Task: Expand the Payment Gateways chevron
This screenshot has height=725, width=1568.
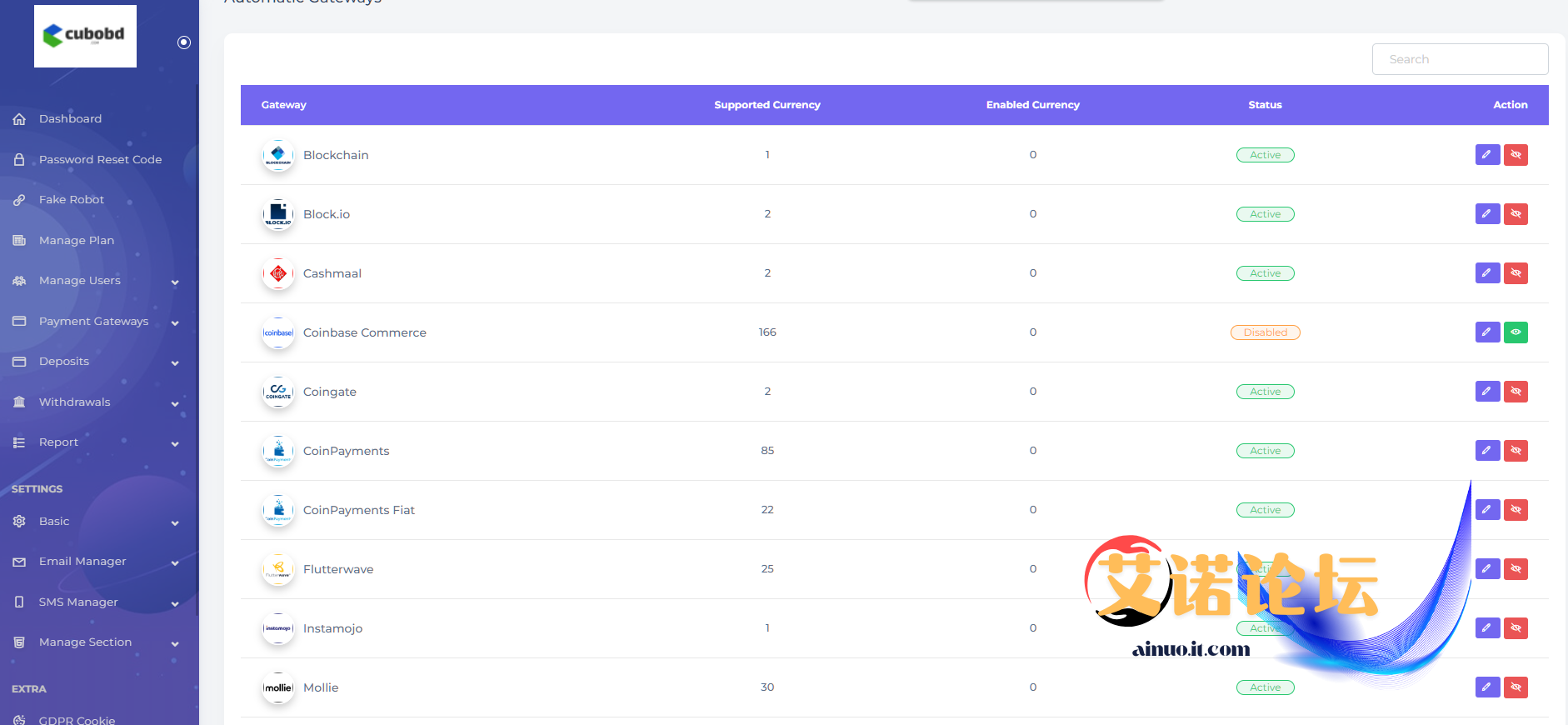Action: click(x=175, y=322)
